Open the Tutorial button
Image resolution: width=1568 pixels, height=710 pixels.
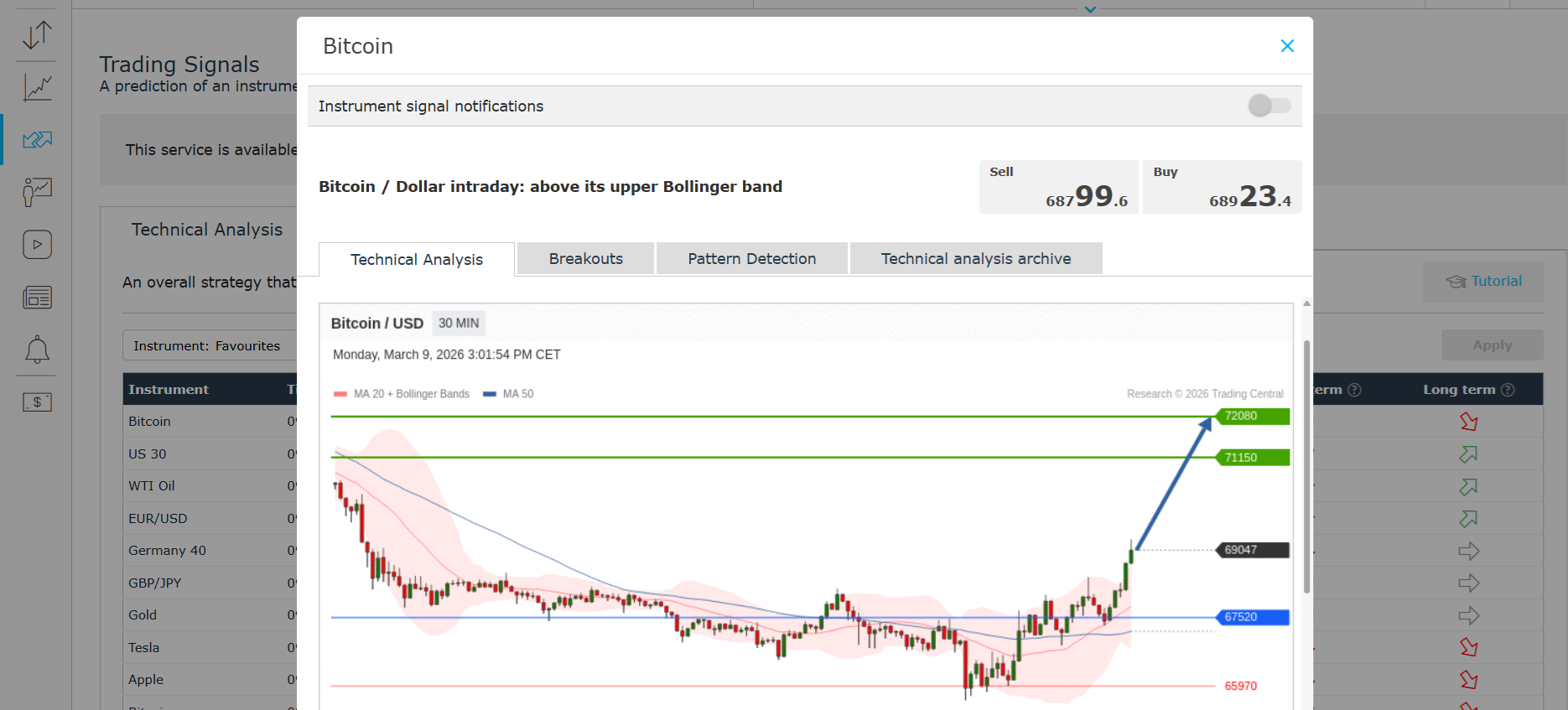coord(1483,282)
